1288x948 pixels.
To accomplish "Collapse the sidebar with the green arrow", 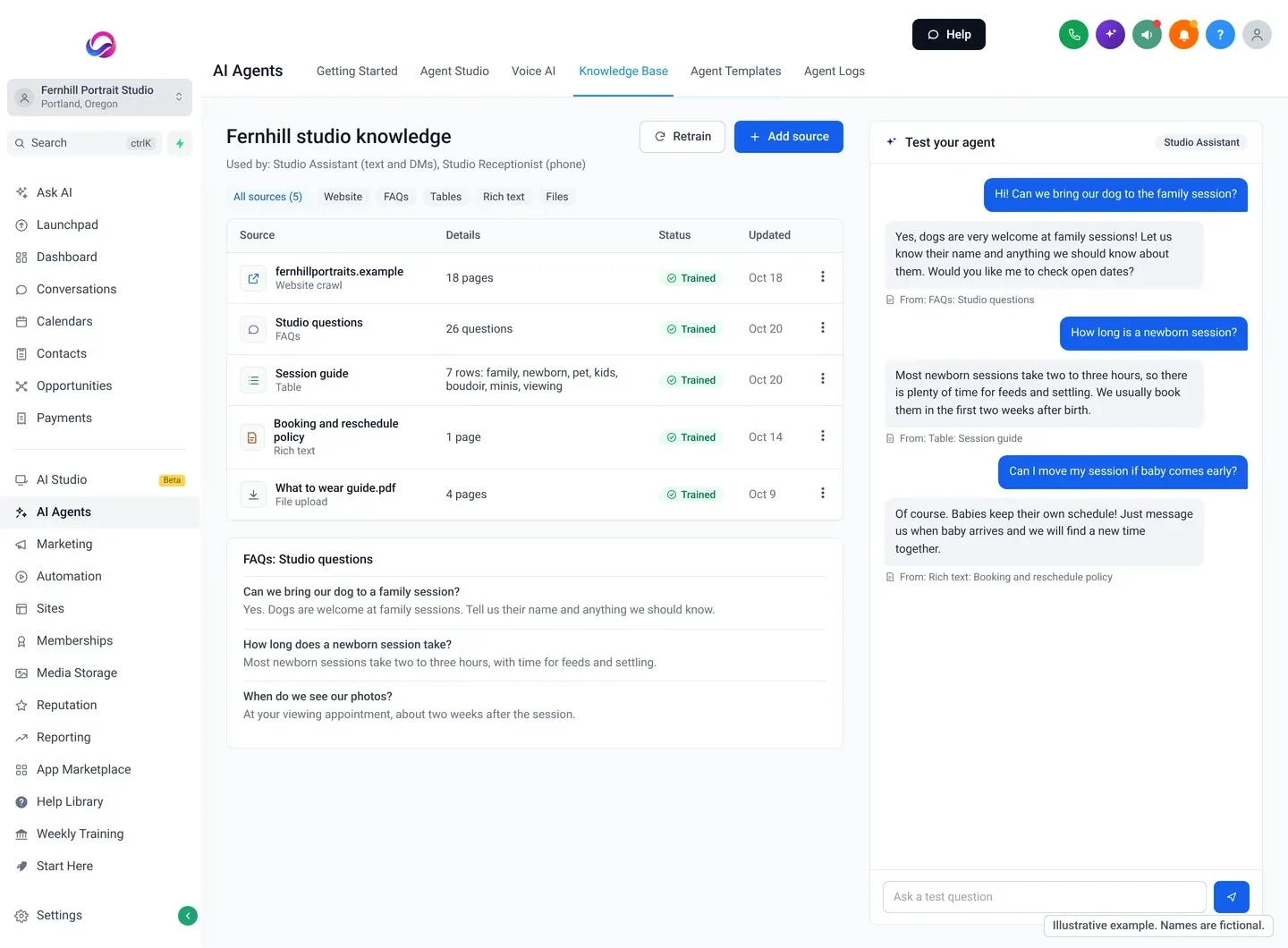I will point(188,916).
